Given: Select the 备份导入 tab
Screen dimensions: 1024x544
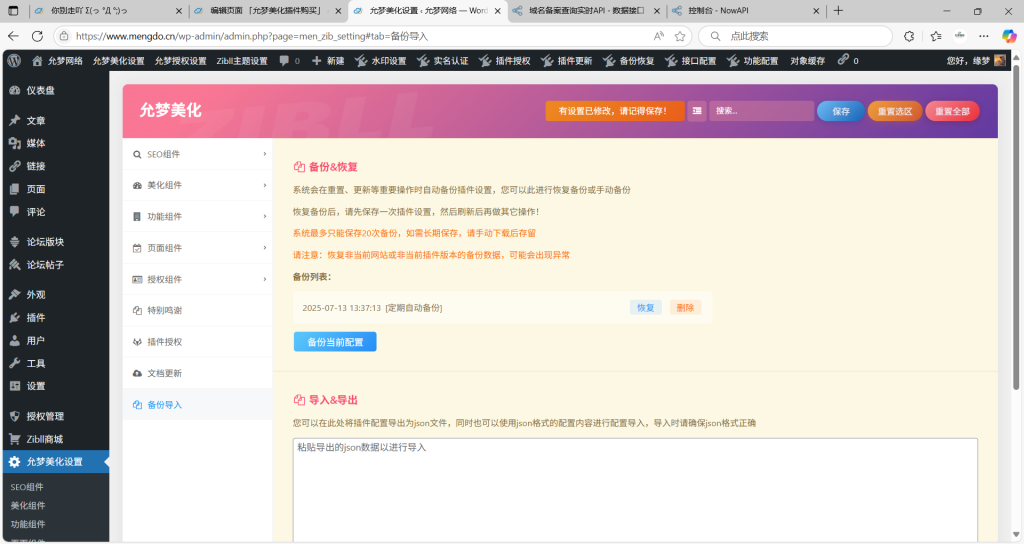Looking at the screenshot, I should point(197,405).
